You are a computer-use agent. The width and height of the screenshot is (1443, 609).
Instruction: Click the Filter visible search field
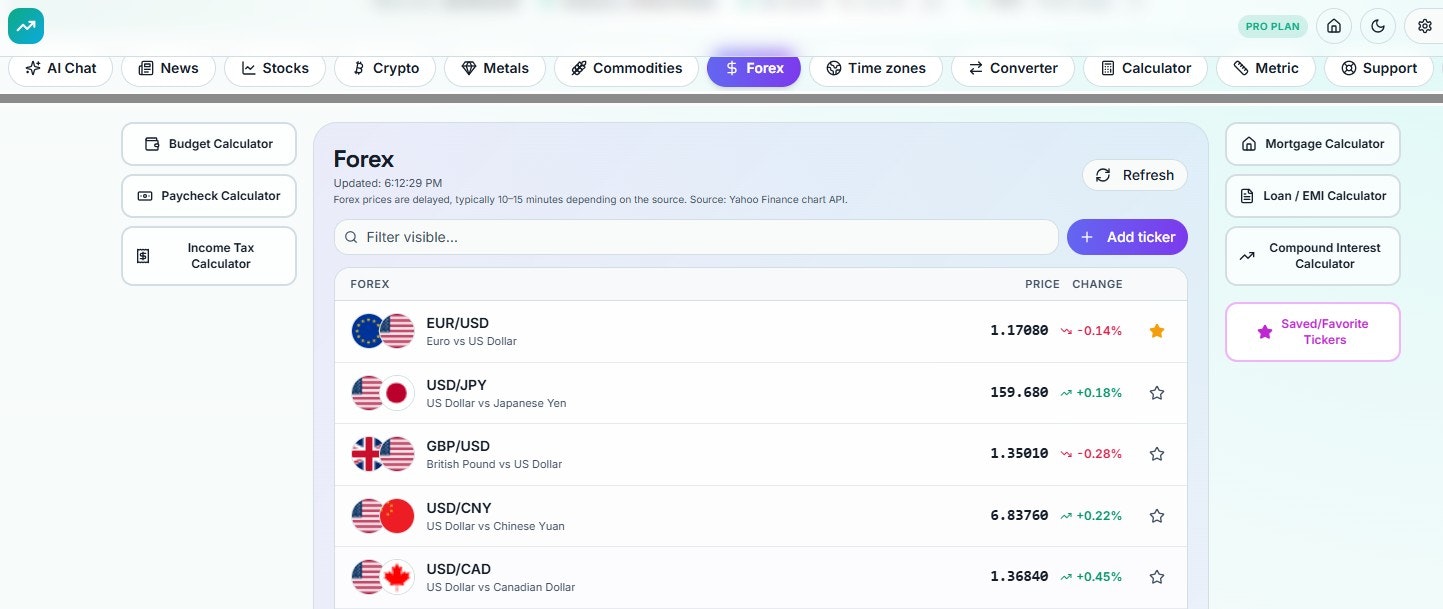tap(696, 237)
